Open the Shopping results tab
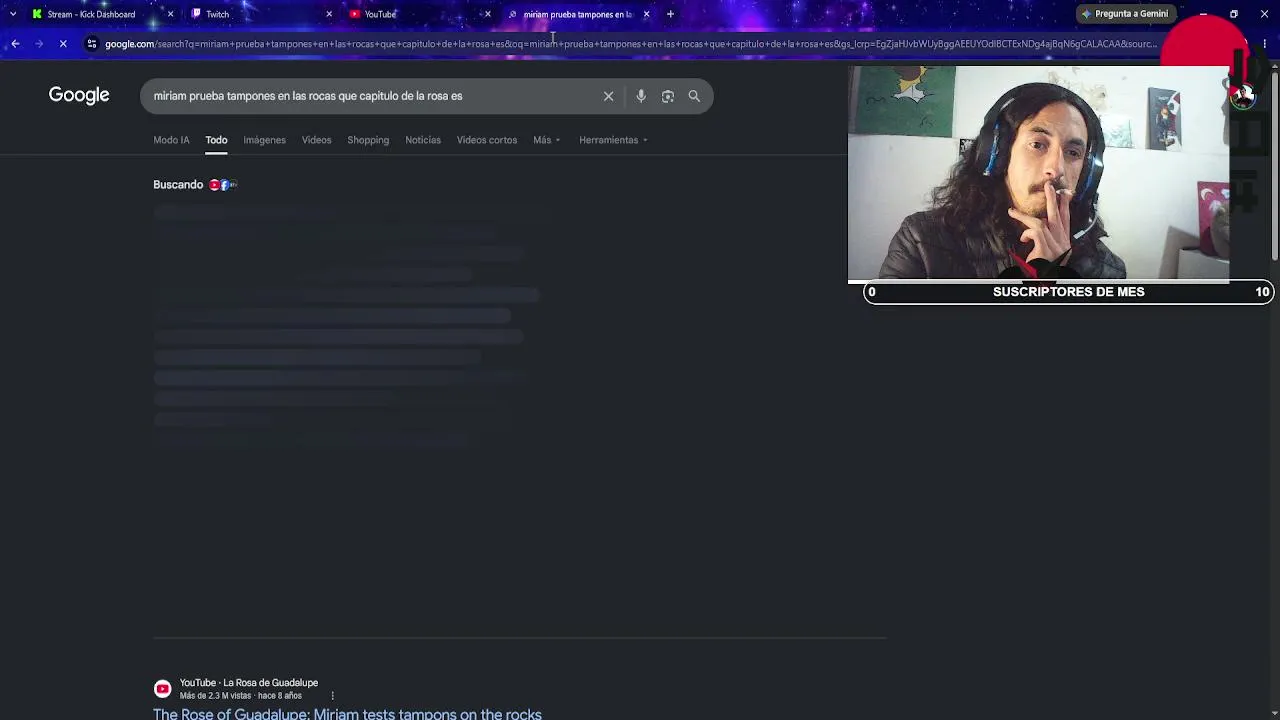The width and height of the screenshot is (1280, 720). [x=368, y=140]
